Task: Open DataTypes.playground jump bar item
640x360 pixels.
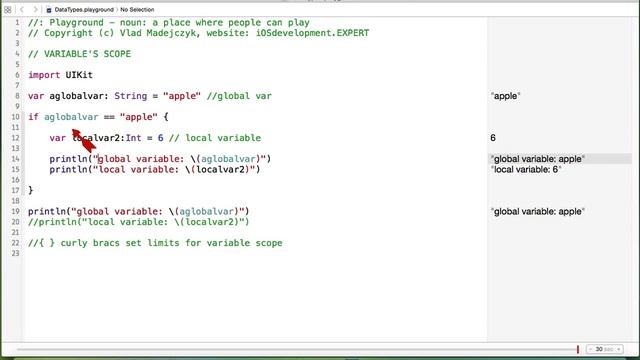Action: pyautogui.click(x=84, y=9)
